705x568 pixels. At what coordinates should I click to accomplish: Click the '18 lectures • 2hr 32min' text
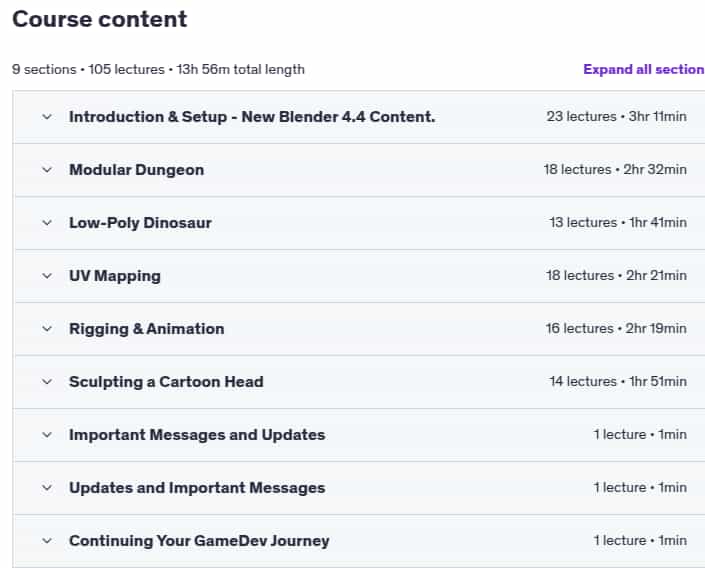(615, 170)
